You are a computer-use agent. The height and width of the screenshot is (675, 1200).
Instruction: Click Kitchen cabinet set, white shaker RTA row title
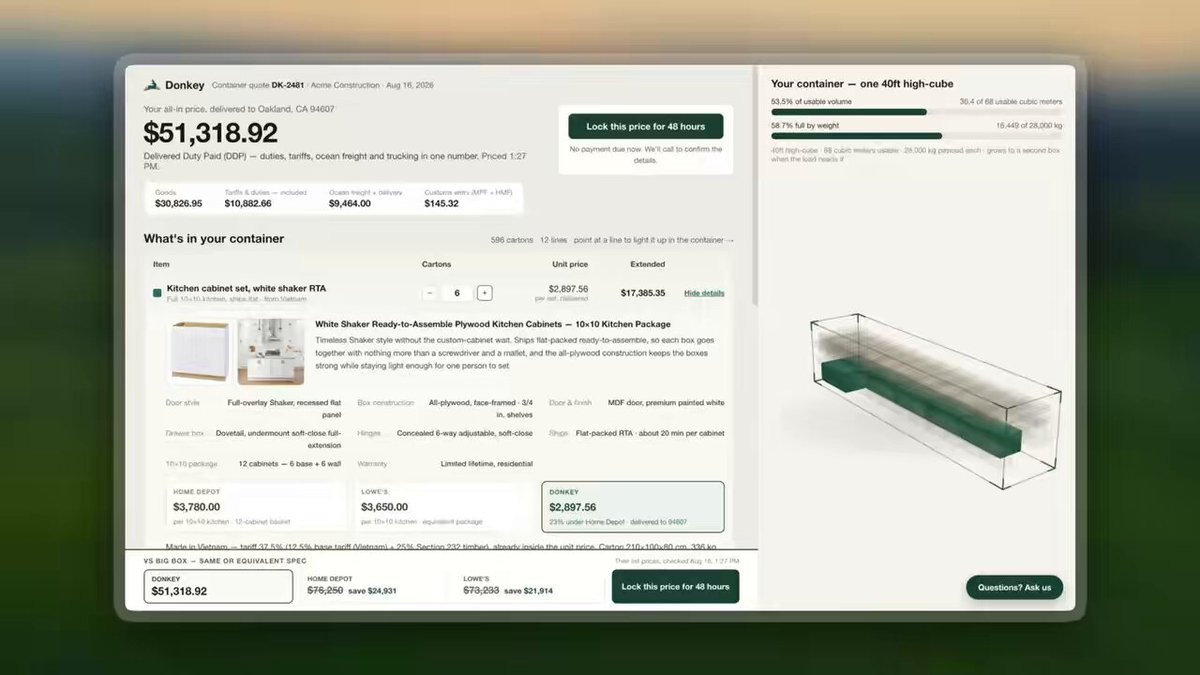[x=246, y=288]
